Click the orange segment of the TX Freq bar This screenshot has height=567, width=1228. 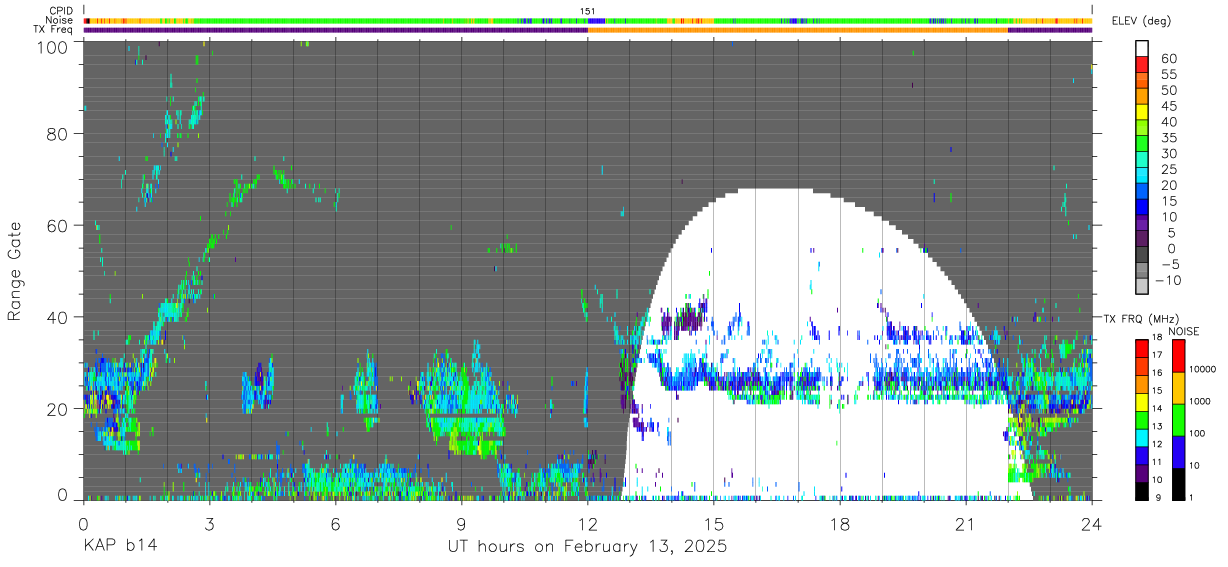[798, 30]
